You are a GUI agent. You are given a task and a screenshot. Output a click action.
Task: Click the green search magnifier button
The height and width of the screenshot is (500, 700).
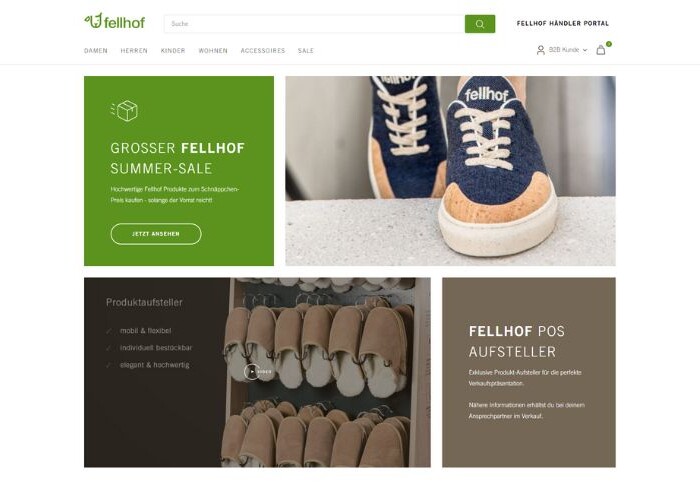(480, 24)
